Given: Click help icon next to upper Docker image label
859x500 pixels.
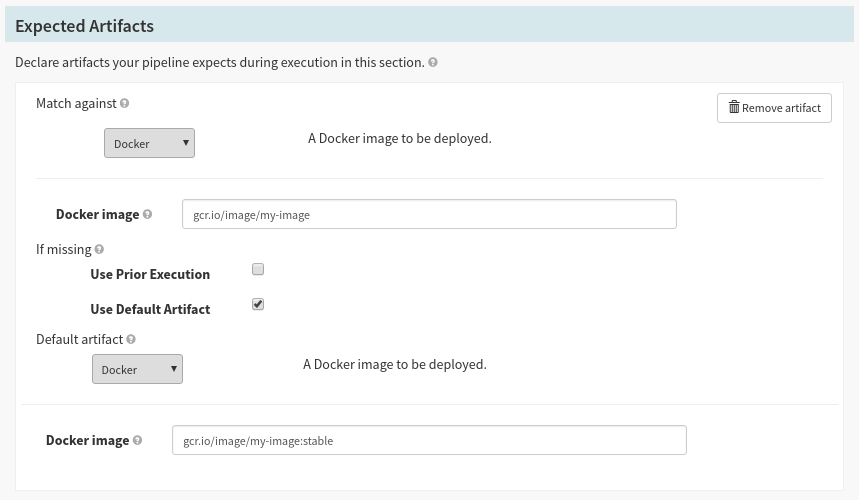Looking at the screenshot, I should 147,214.
